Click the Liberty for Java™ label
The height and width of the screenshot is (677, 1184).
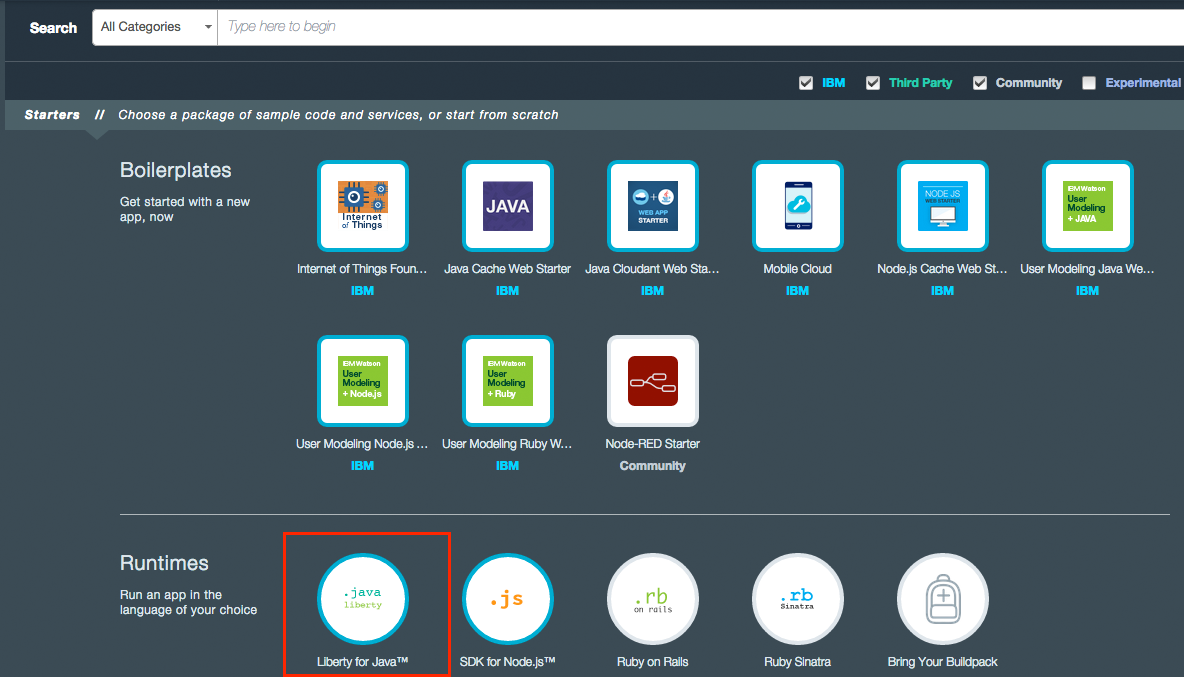(x=362, y=662)
